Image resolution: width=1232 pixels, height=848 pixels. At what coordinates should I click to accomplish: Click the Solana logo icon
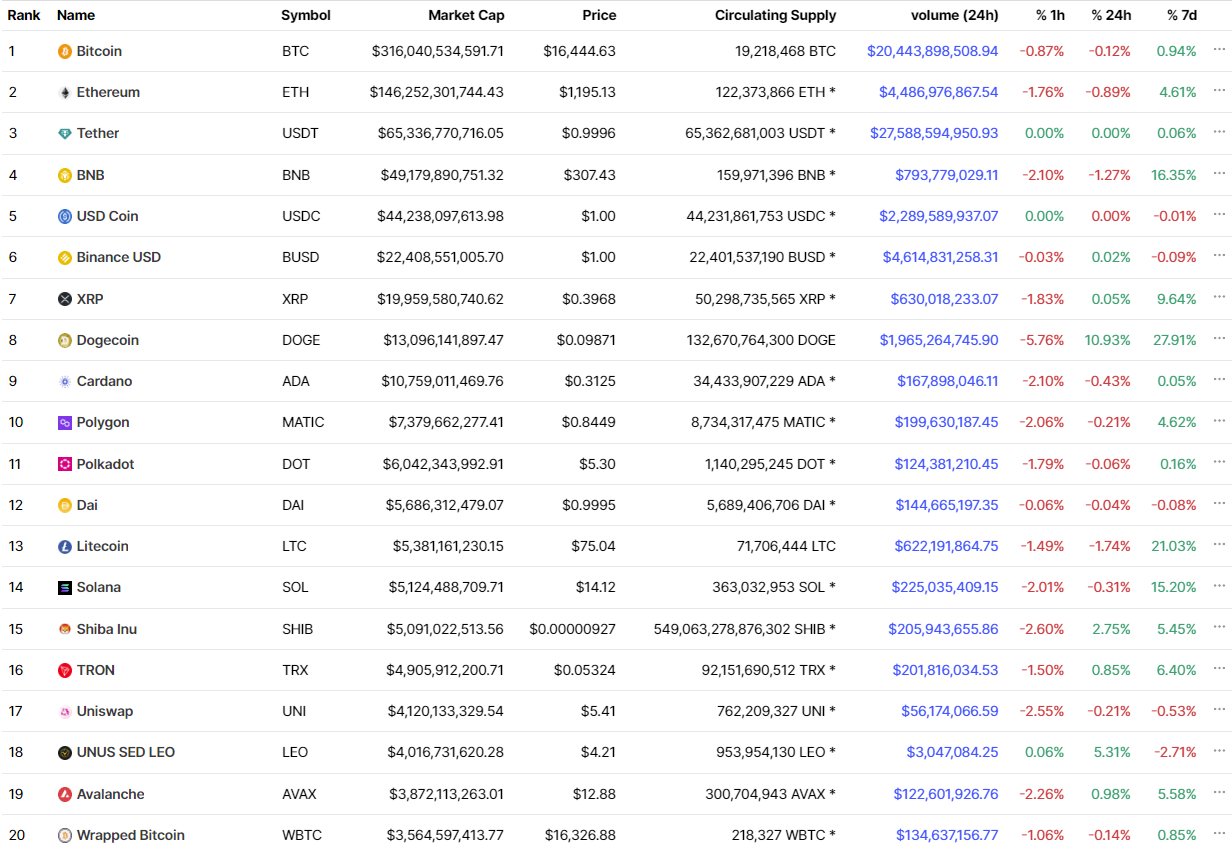65,587
